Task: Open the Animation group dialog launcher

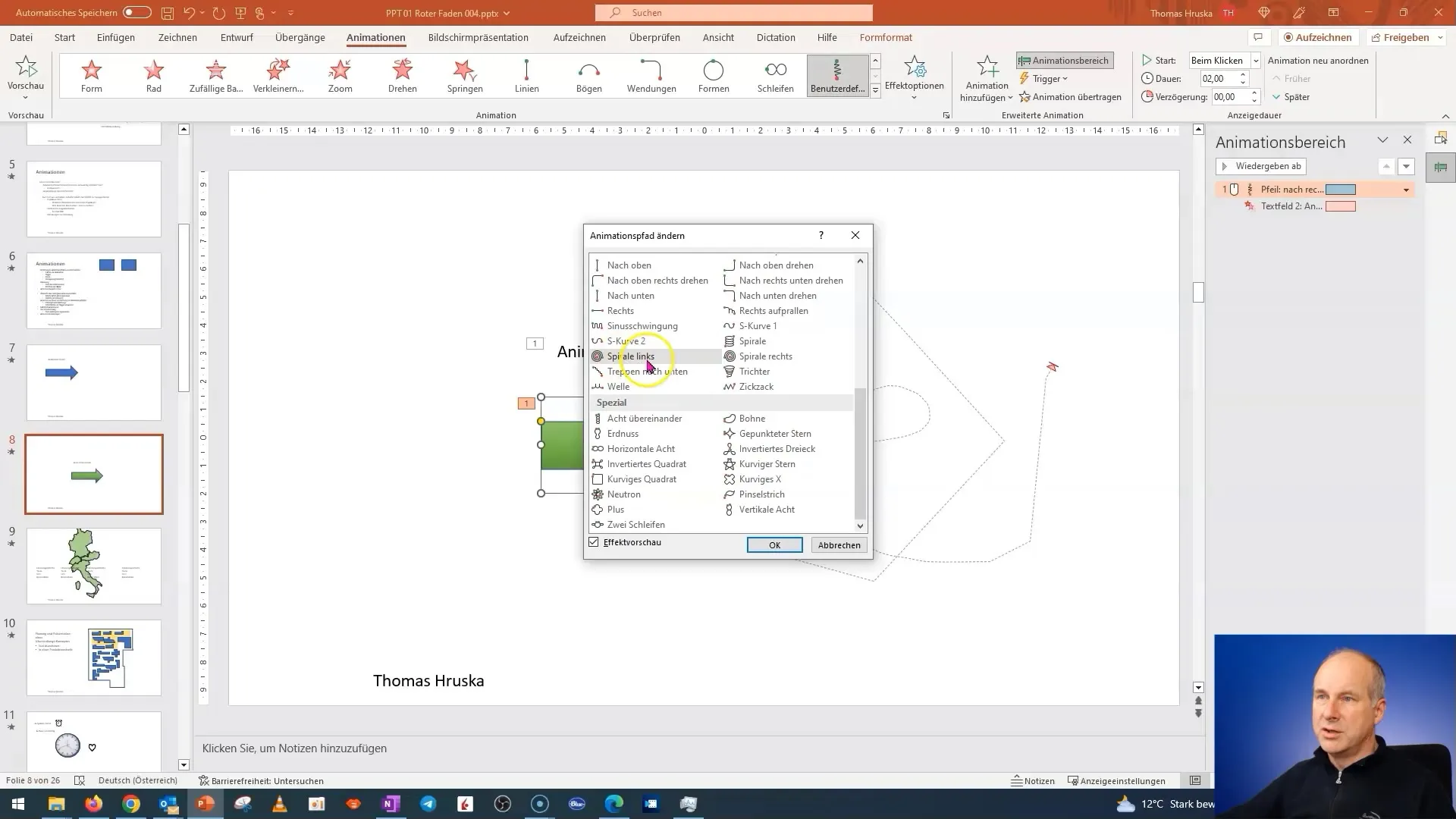Action: pos(946,115)
